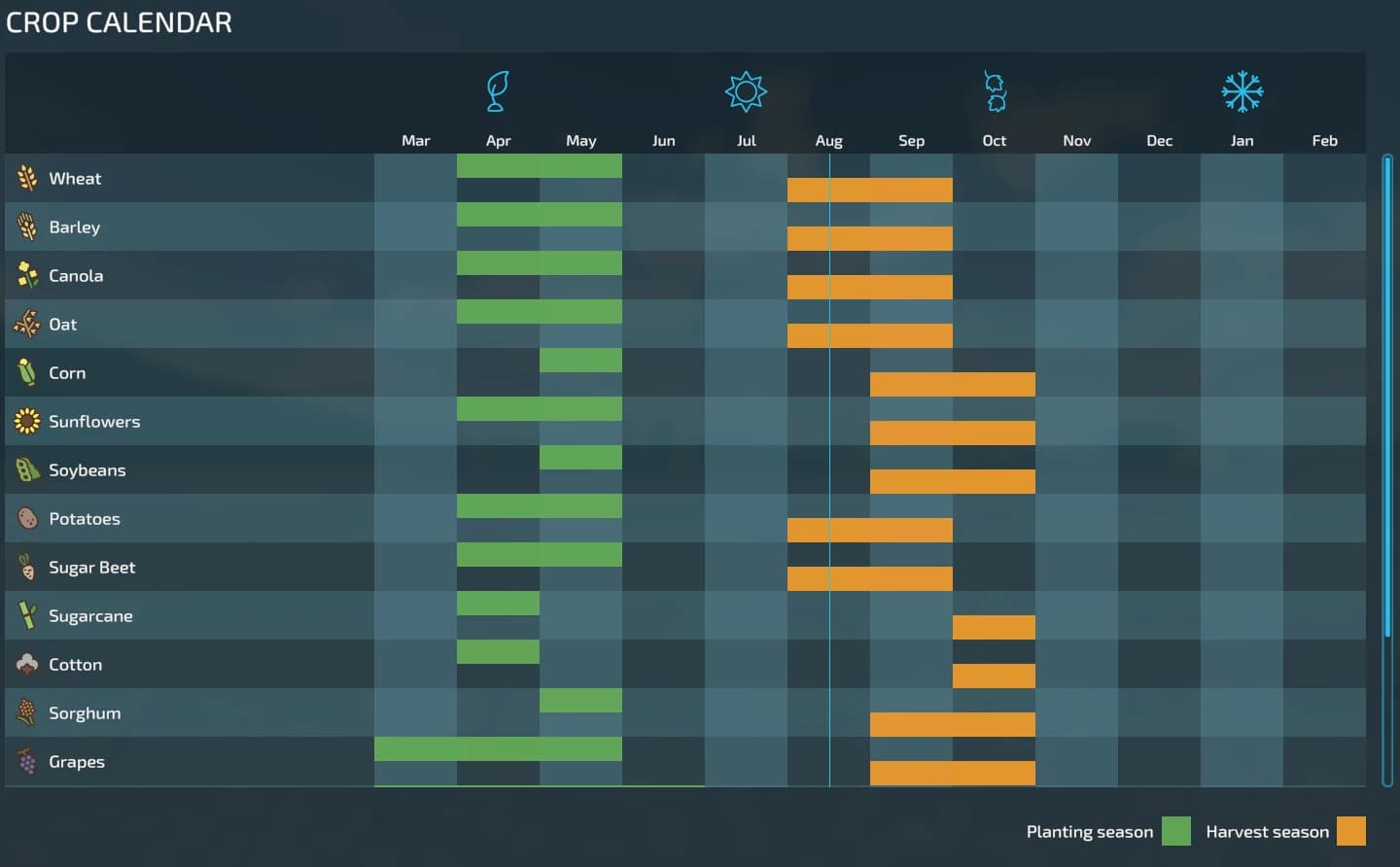Click the Canola green planting bar
The width and height of the screenshot is (1400, 867).
(x=540, y=262)
